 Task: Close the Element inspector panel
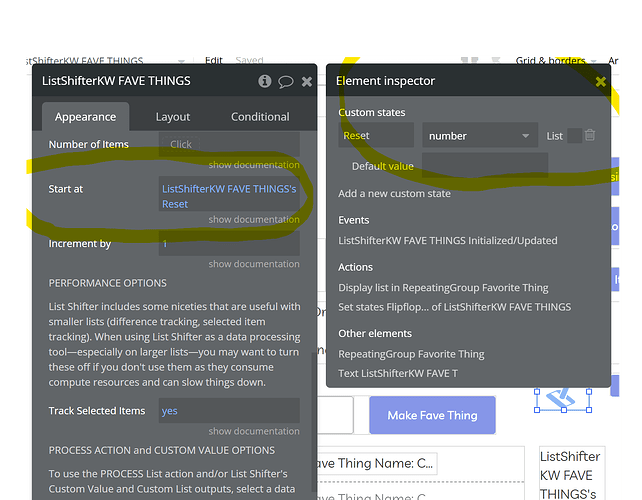(x=601, y=81)
